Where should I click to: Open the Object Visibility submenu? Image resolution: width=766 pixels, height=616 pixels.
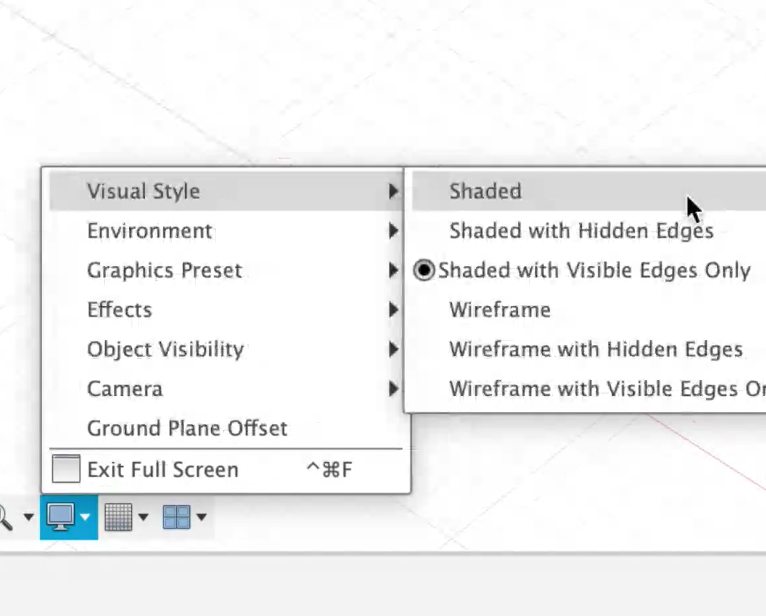point(226,349)
